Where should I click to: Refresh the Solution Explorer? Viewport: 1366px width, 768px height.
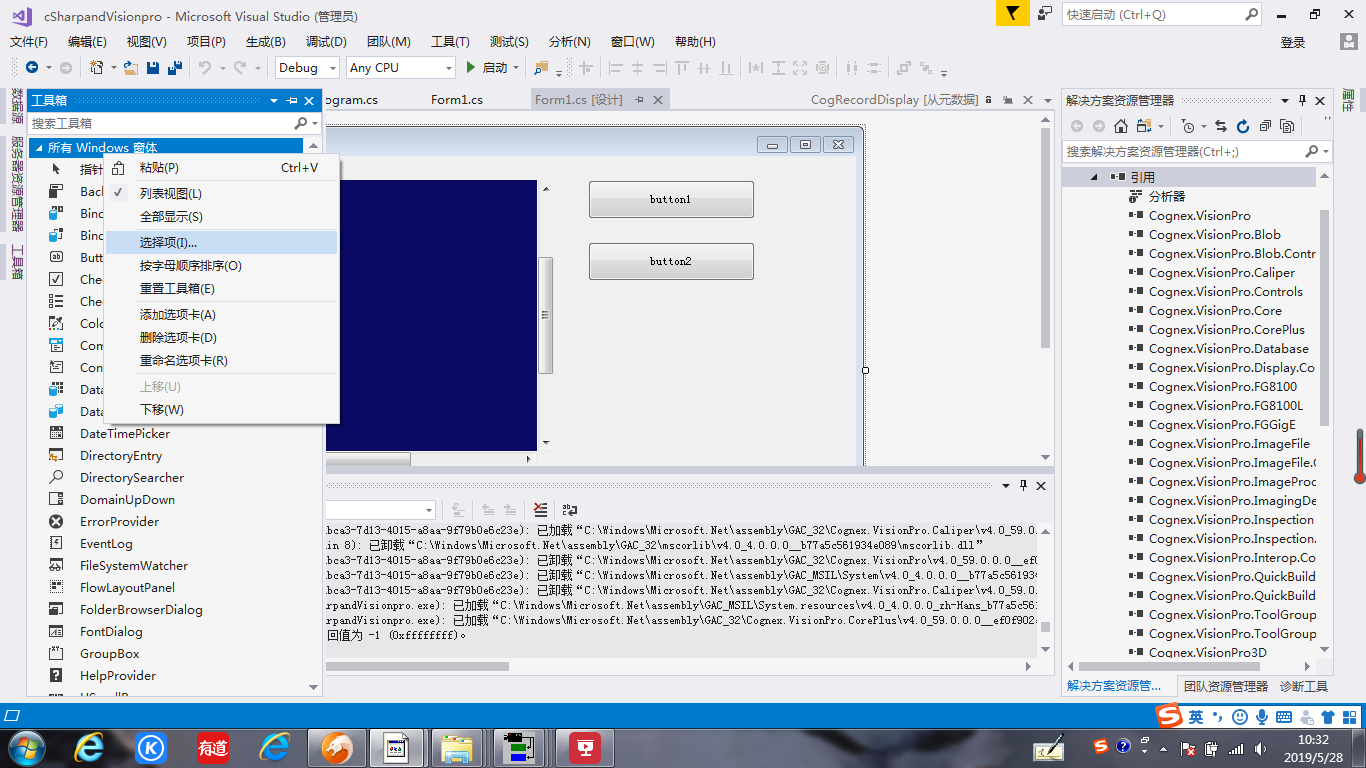click(1243, 126)
